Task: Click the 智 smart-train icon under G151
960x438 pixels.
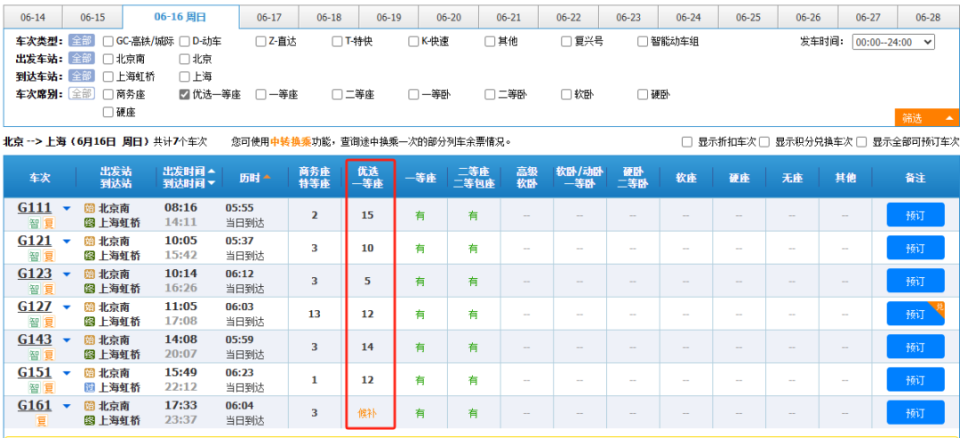Action: (x=35, y=388)
